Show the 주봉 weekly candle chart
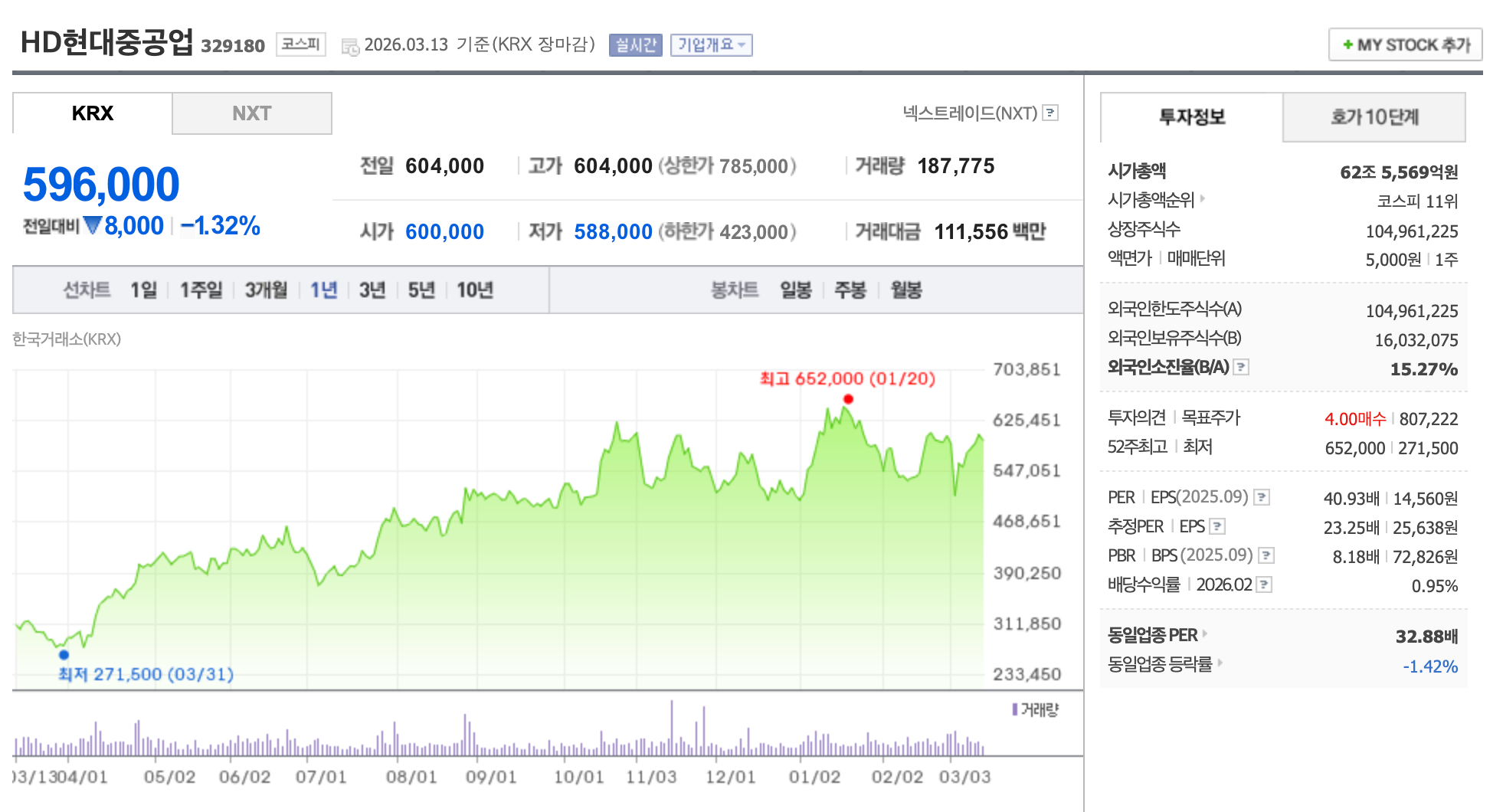 [850, 290]
